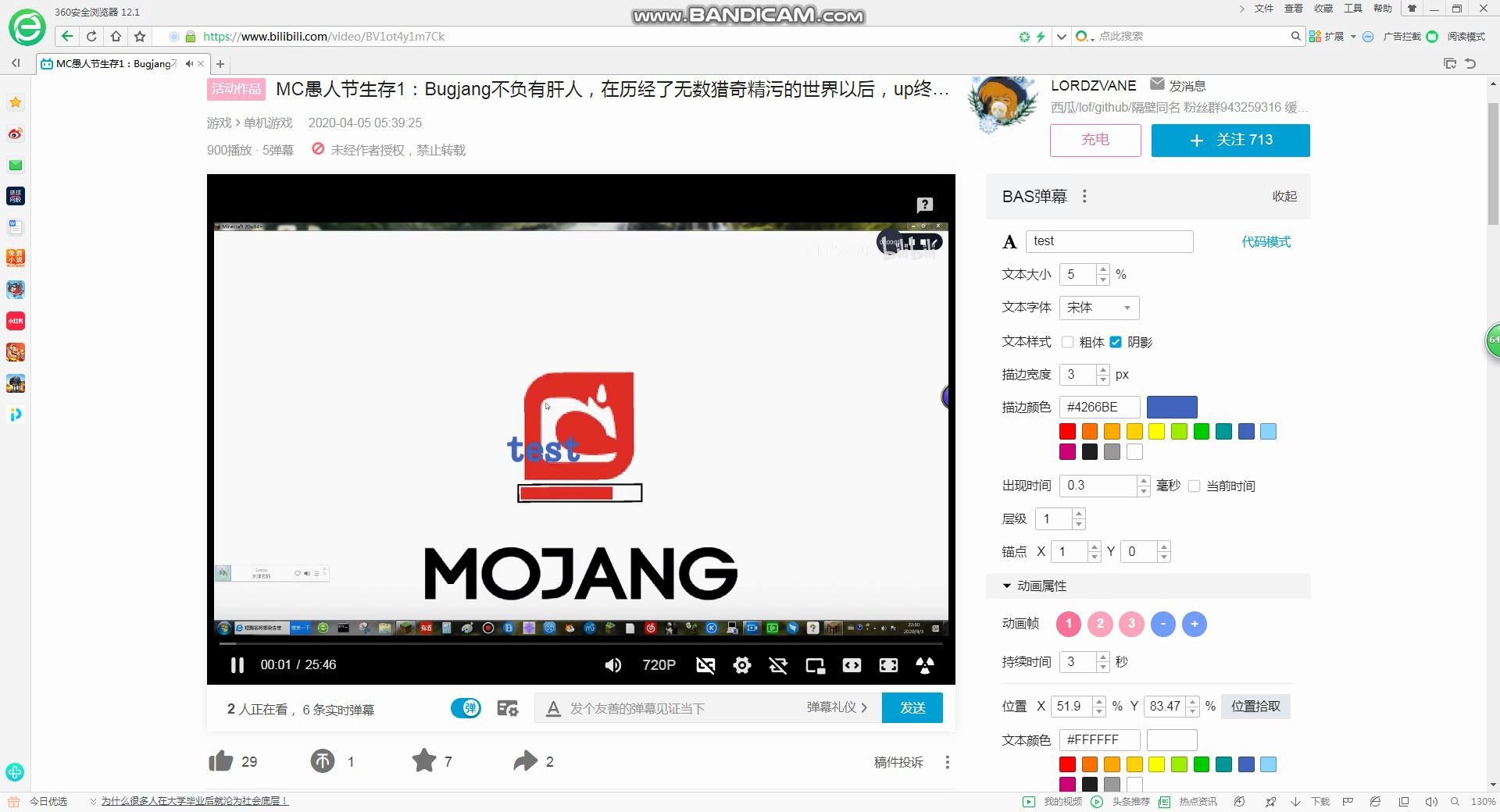The width and height of the screenshot is (1500, 812).
Task: Increase 锚点 Y stepper
Action: click(x=1164, y=547)
